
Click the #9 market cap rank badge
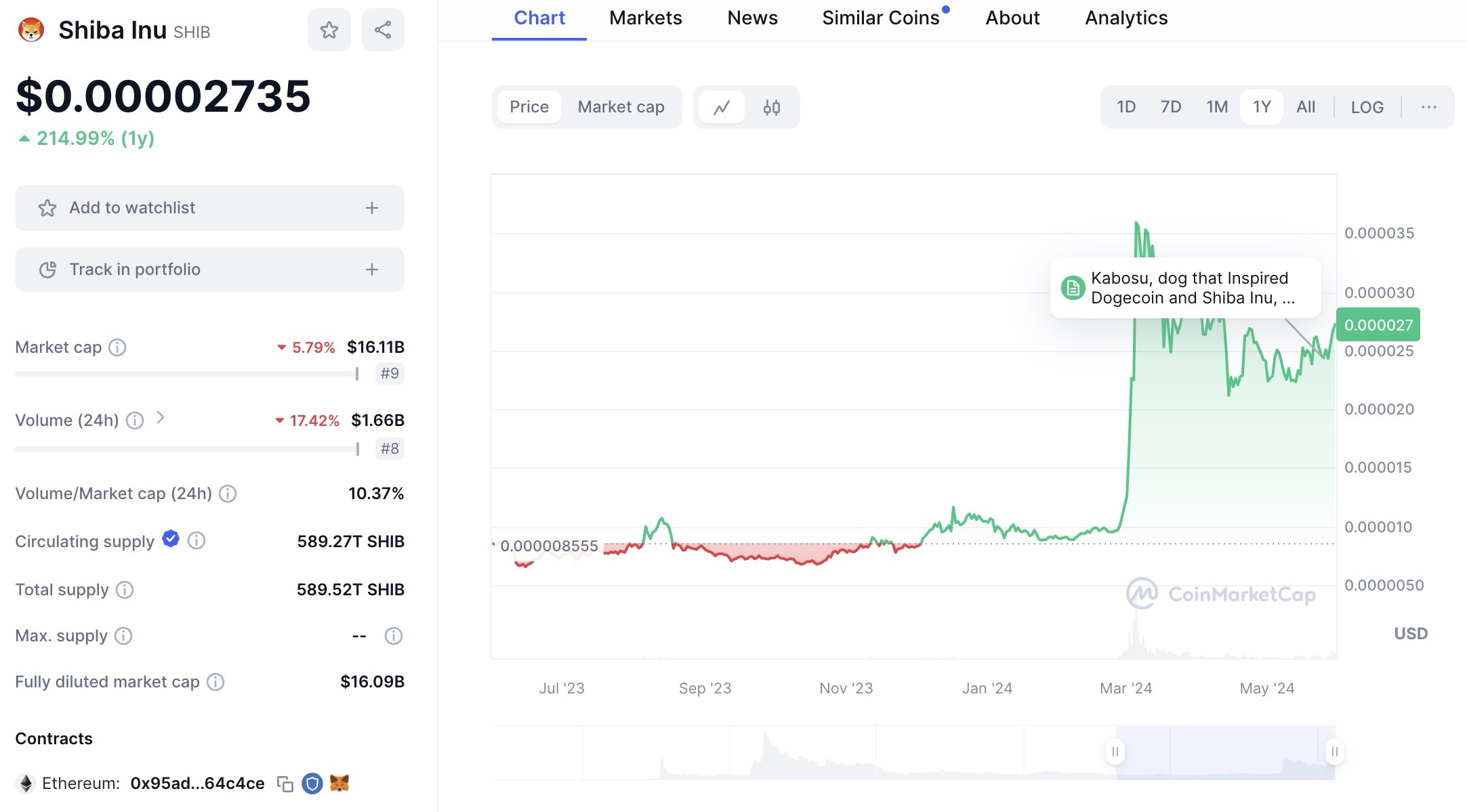(x=390, y=374)
